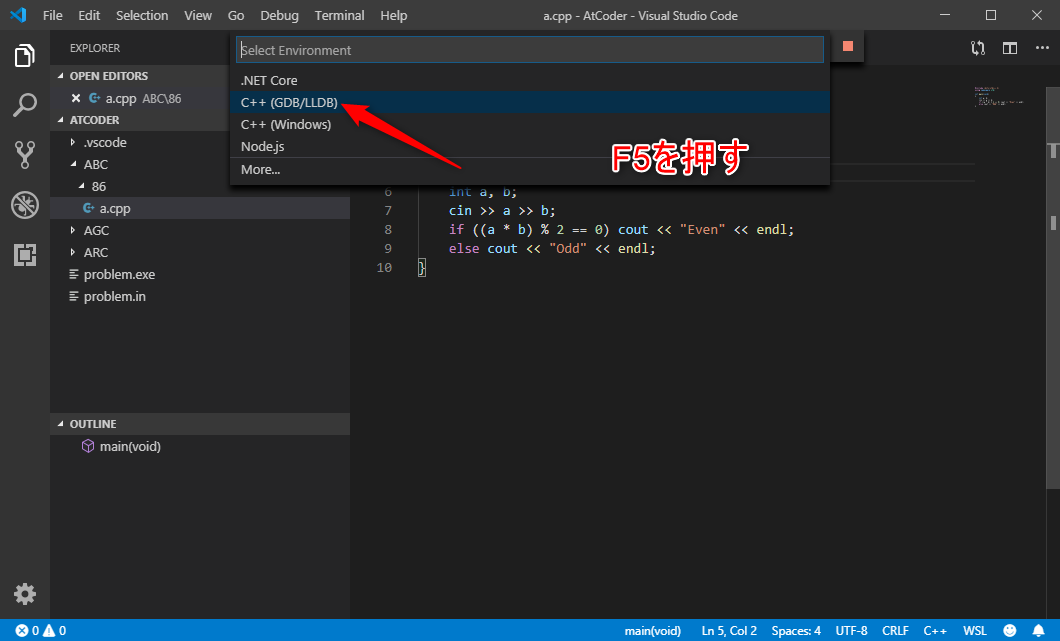Choose the Node.js environment
Image resolution: width=1060 pixels, height=641 pixels.
tap(530, 147)
